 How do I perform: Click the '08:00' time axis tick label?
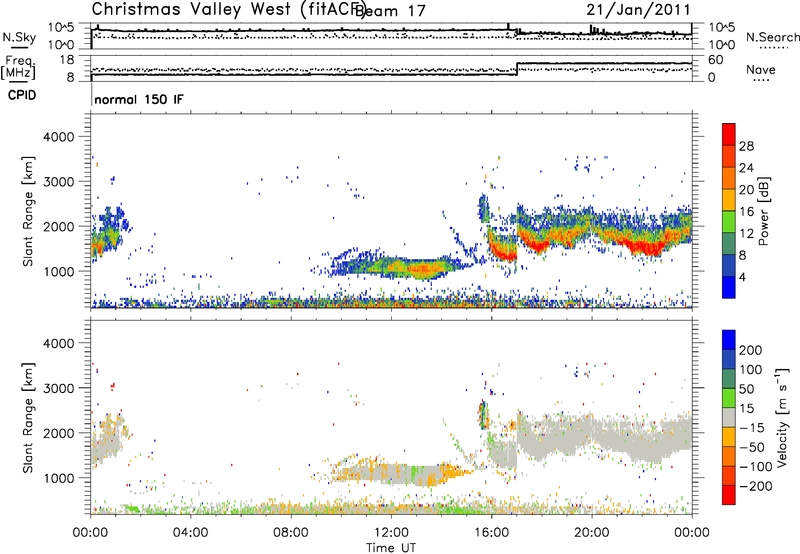[x=291, y=532]
